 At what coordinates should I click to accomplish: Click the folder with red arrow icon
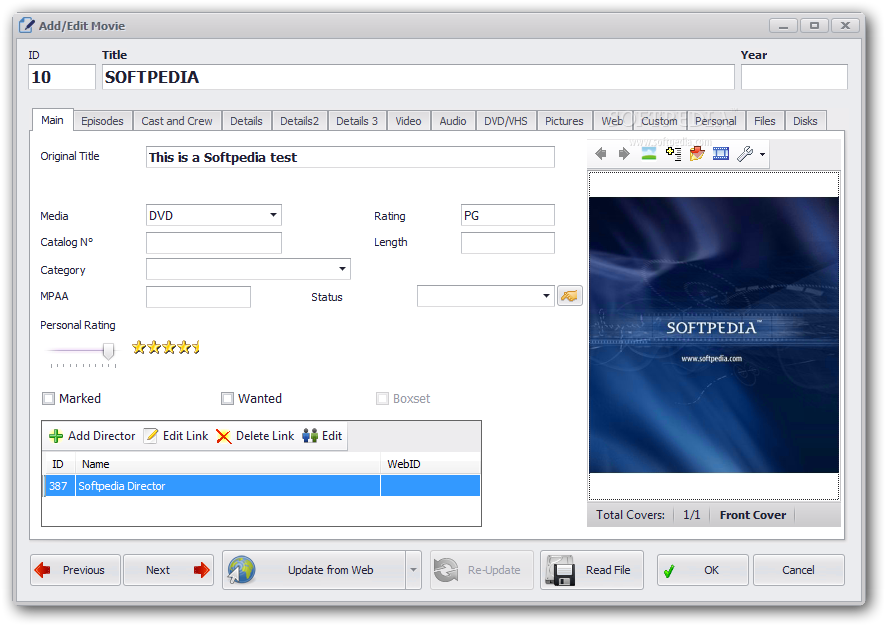coord(697,153)
